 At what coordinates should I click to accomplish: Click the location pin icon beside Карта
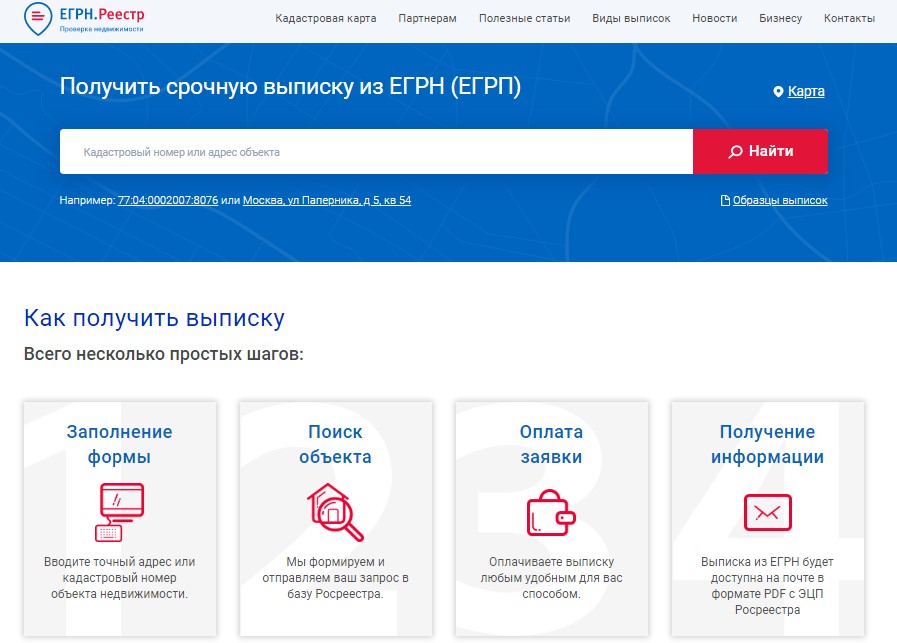point(778,91)
